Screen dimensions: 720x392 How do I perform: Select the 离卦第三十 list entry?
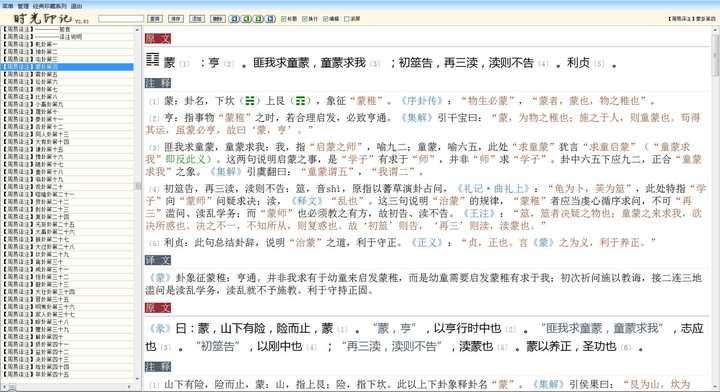tap(67, 262)
